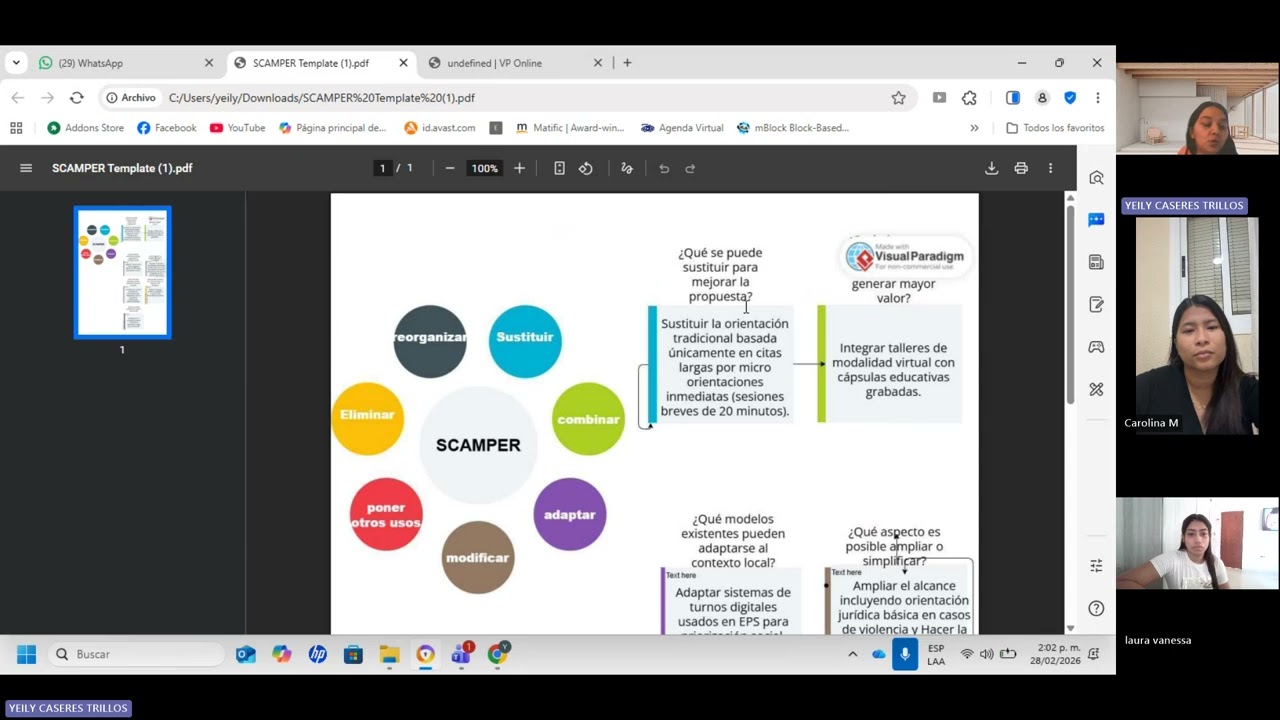
Task: Open the sidebar chat messages icon
Action: click(1097, 220)
